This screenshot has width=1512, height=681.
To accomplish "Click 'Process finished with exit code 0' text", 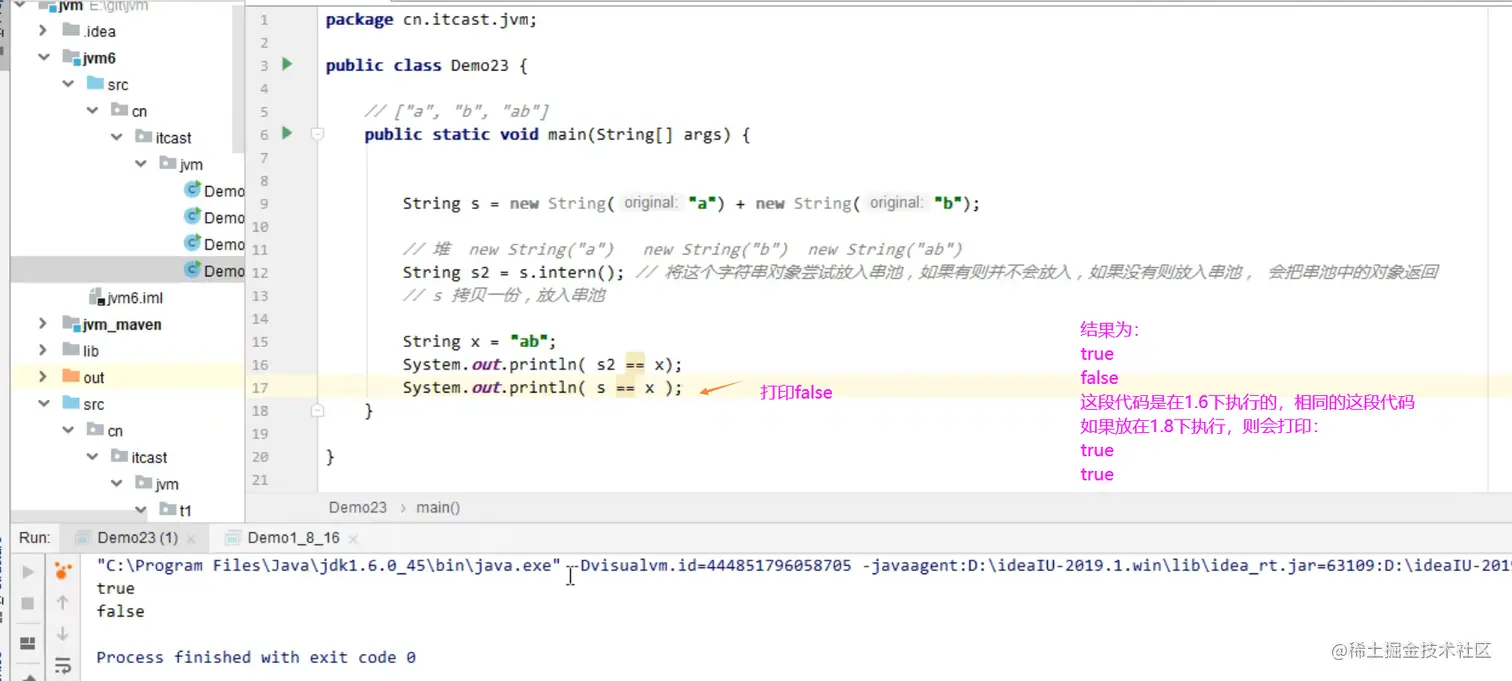I will point(256,657).
